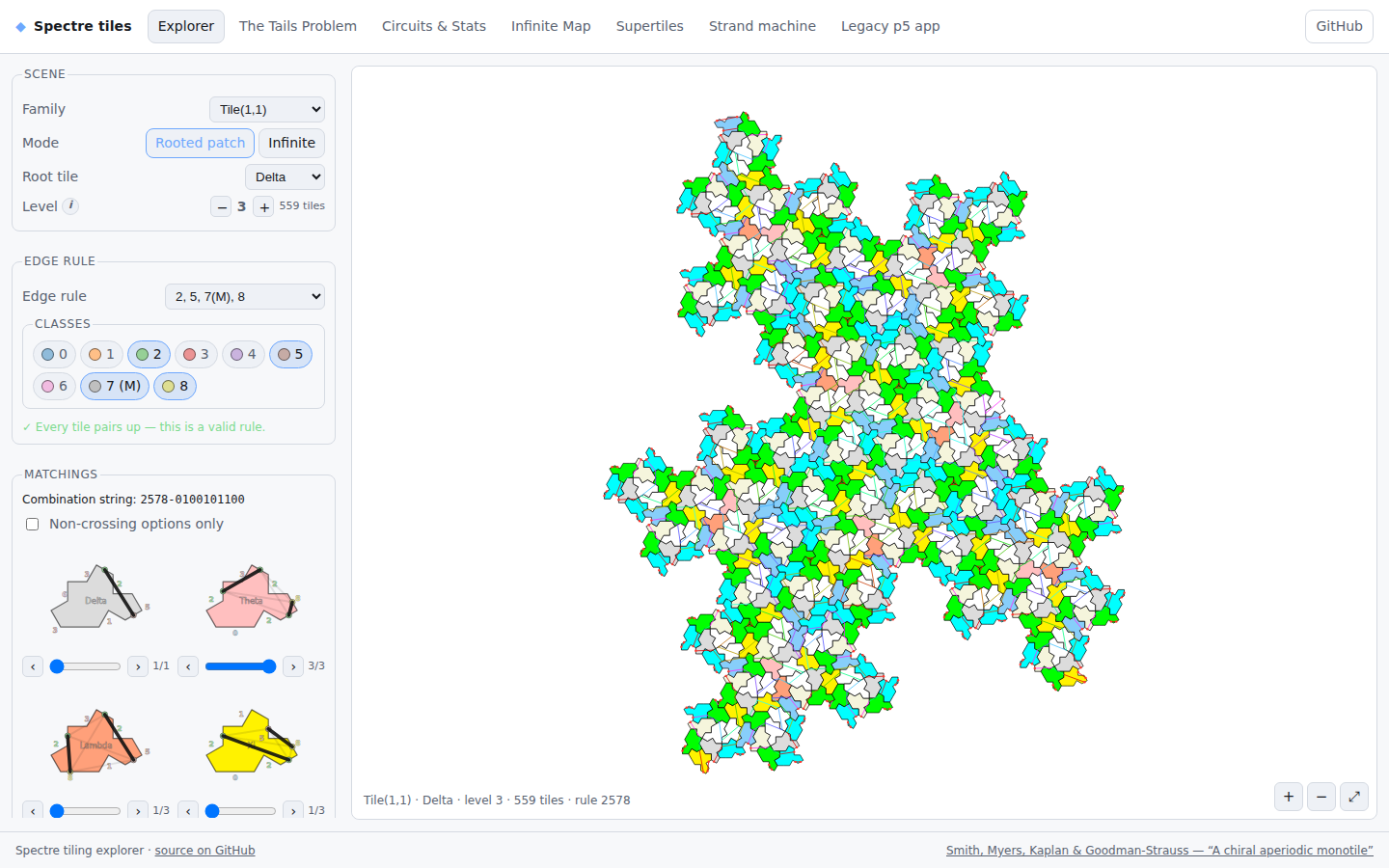This screenshot has height=868, width=1389.
Task: Go to next Theta matching option
Action: coord(293,666)
